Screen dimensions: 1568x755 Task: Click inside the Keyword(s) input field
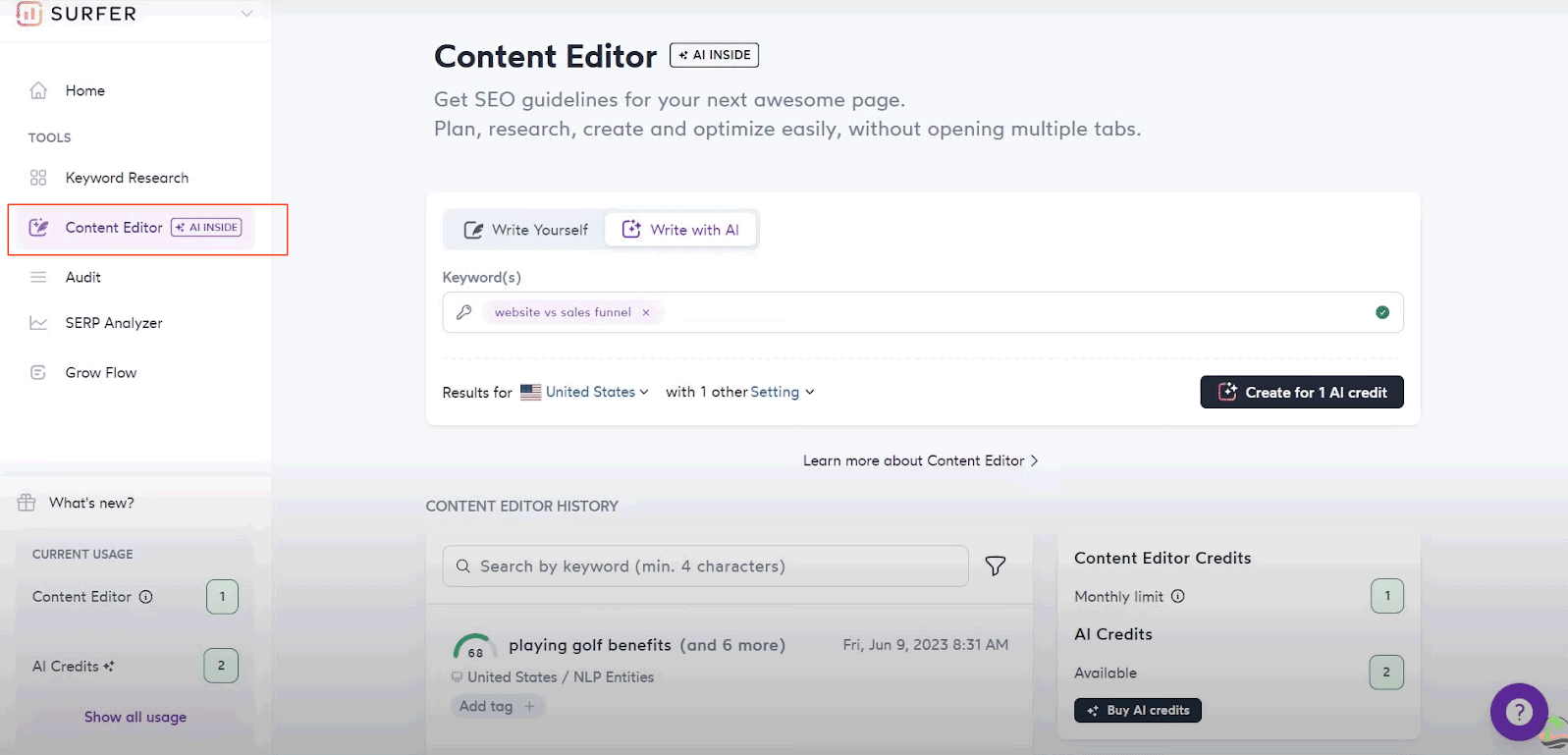click(x=923, y=312)
